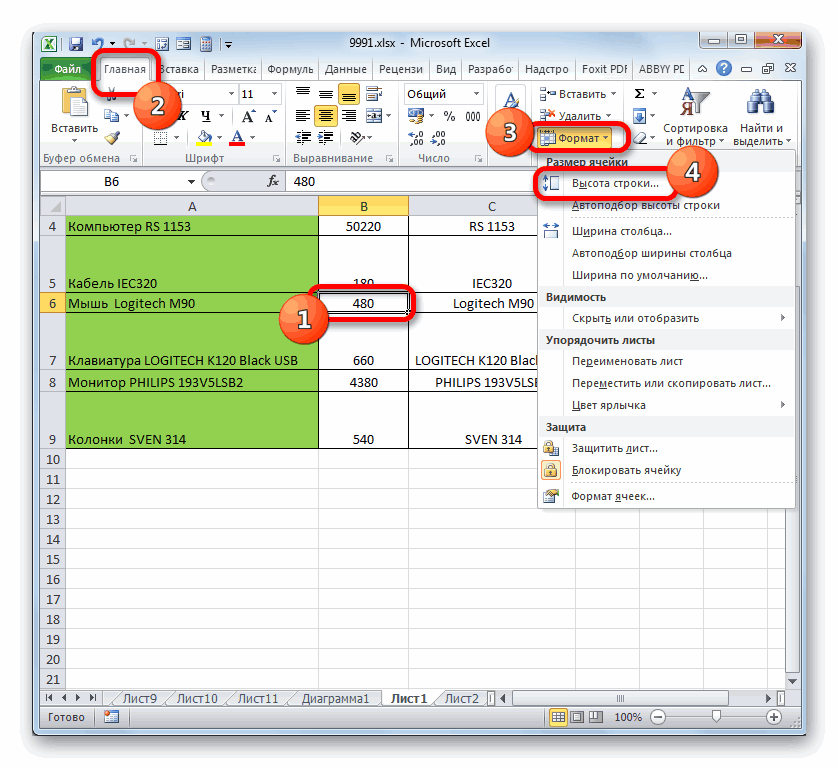Switch to Данные ribbon tab
This screenshot has width=838, height=768.
tap(346, 69)
